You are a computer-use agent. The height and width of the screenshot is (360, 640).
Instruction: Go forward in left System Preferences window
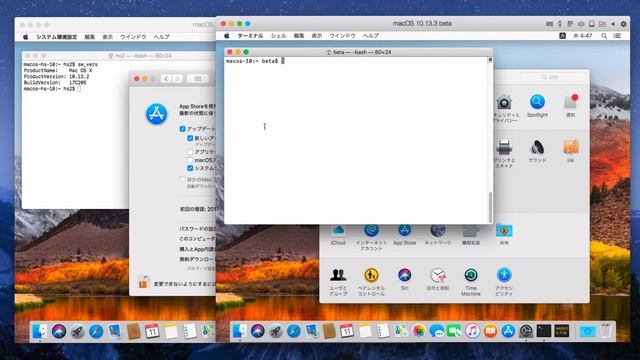(177, 78)
